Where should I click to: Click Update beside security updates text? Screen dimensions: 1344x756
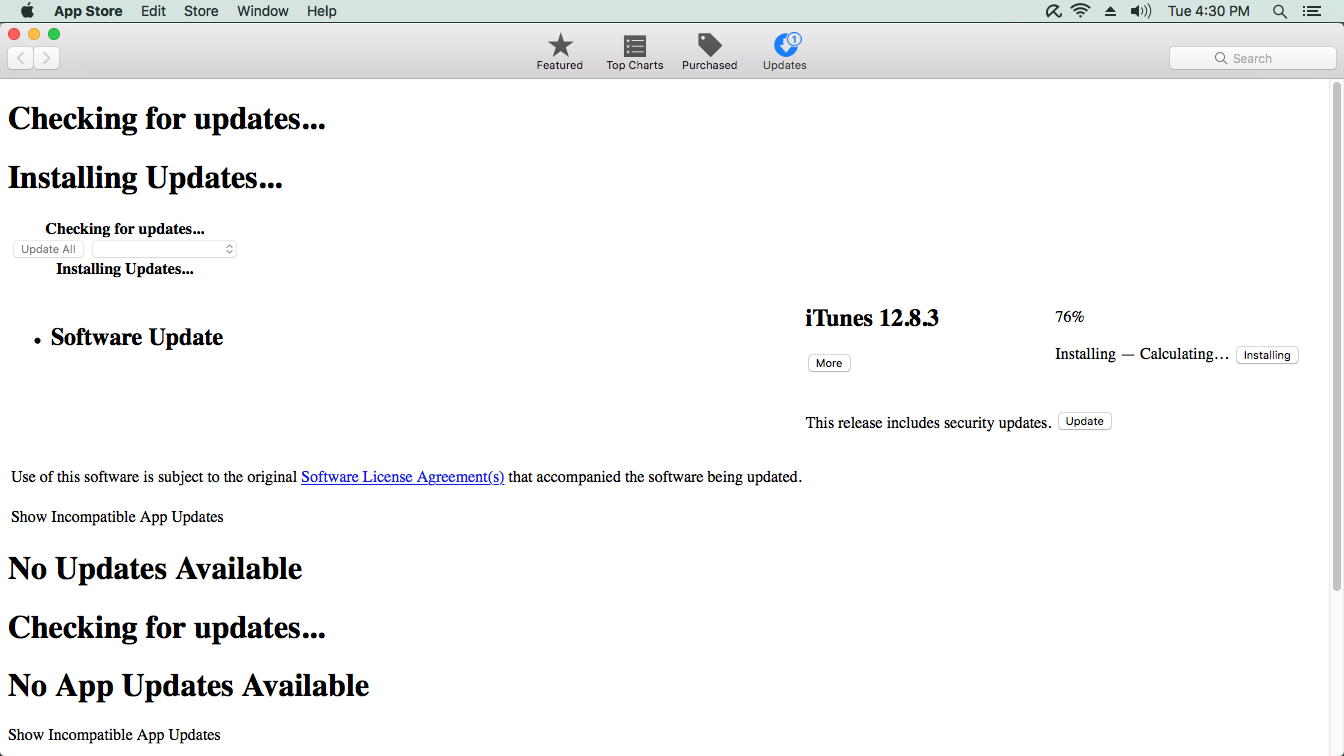(x=1085, y=421)
